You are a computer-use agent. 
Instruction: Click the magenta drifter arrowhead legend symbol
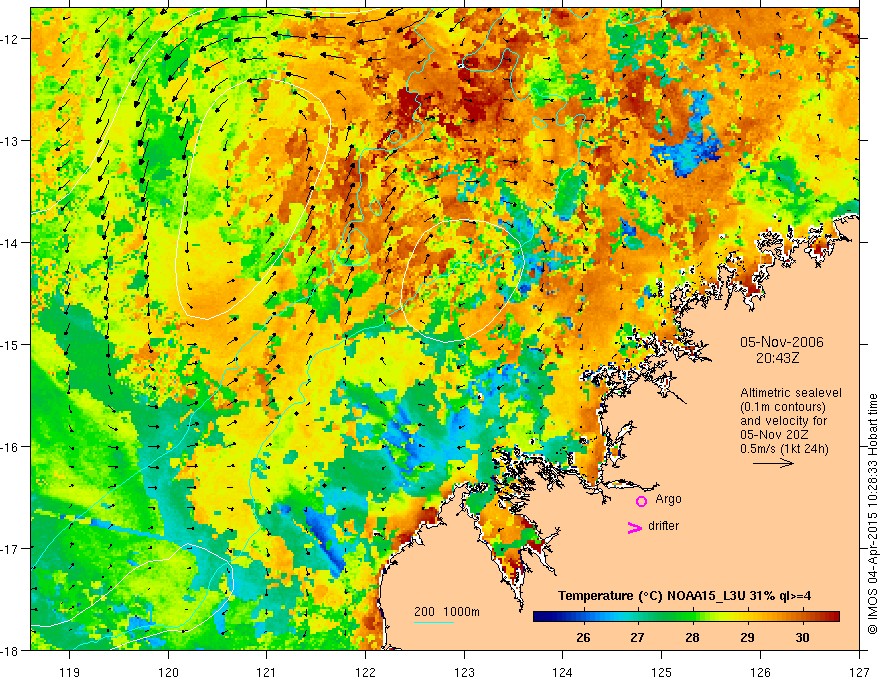point(634,527)
